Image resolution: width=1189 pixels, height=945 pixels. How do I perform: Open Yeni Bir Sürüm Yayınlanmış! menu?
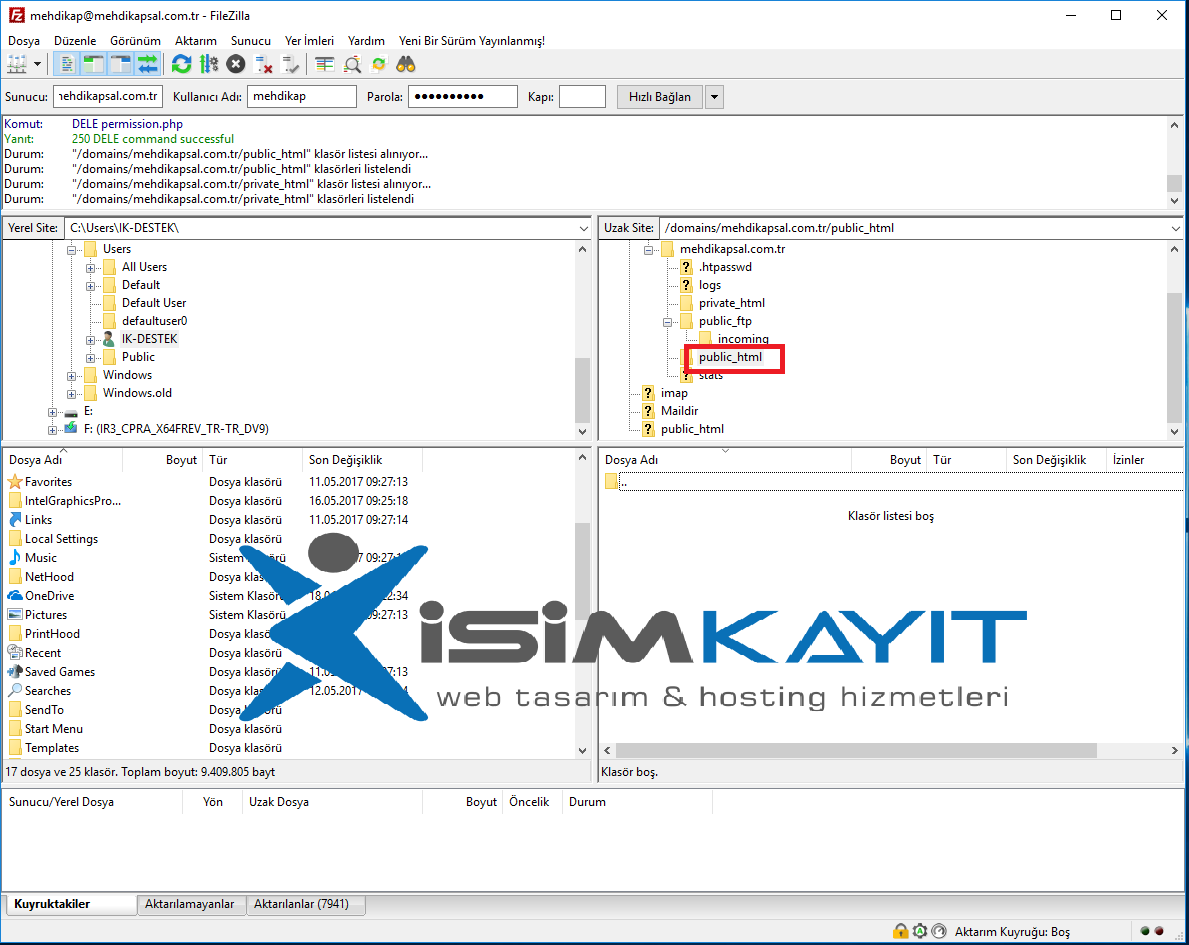coord(472,41)
